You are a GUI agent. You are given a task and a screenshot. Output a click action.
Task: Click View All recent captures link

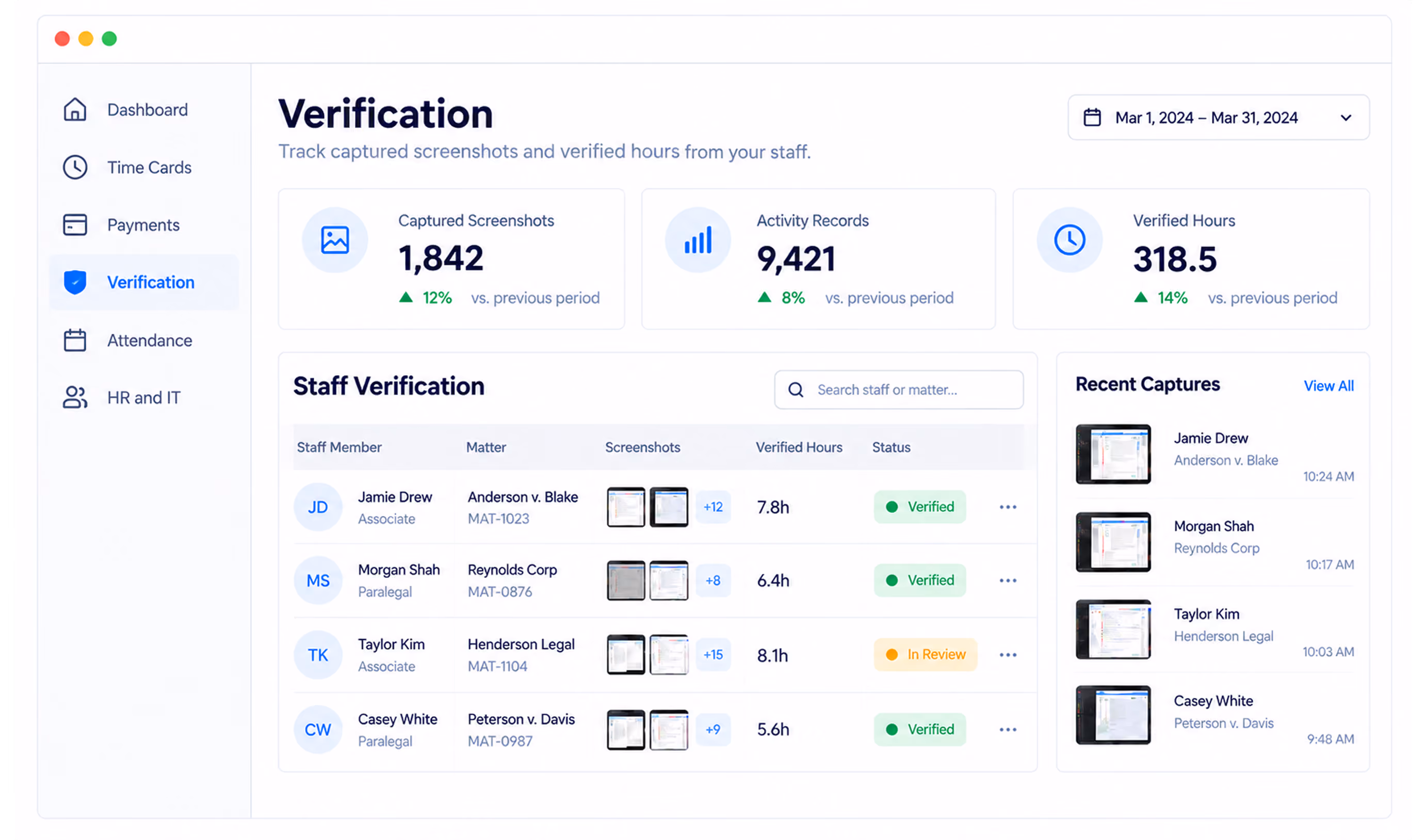pos(1328,386)
